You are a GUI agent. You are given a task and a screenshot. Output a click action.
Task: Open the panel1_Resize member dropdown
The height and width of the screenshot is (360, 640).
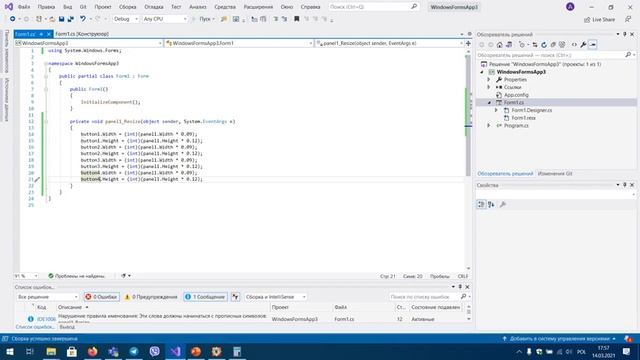coord(389,43)
